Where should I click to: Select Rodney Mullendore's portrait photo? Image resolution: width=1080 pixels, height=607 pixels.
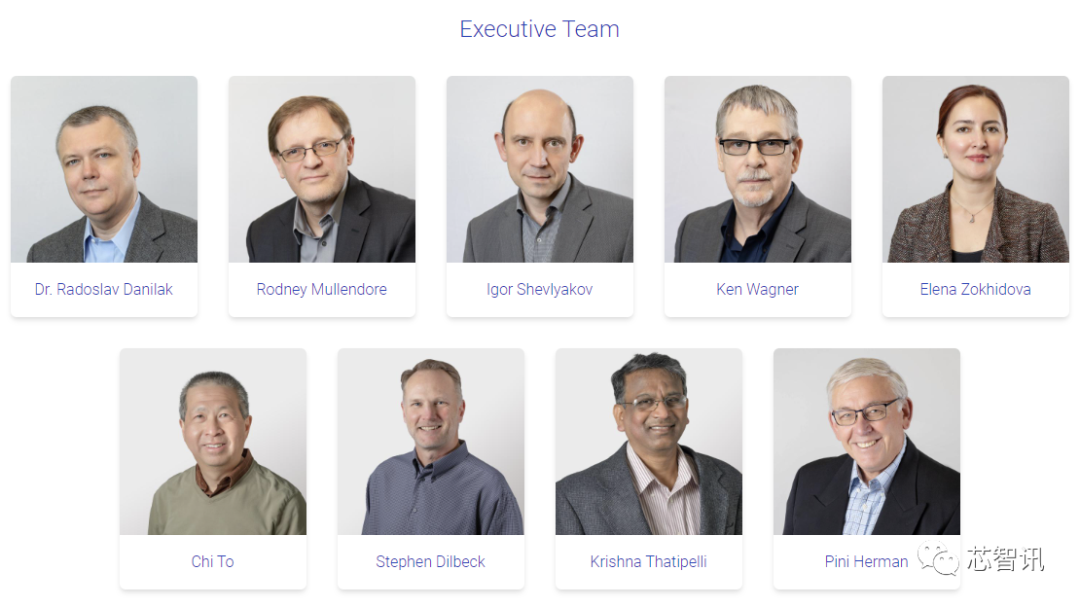322,169
